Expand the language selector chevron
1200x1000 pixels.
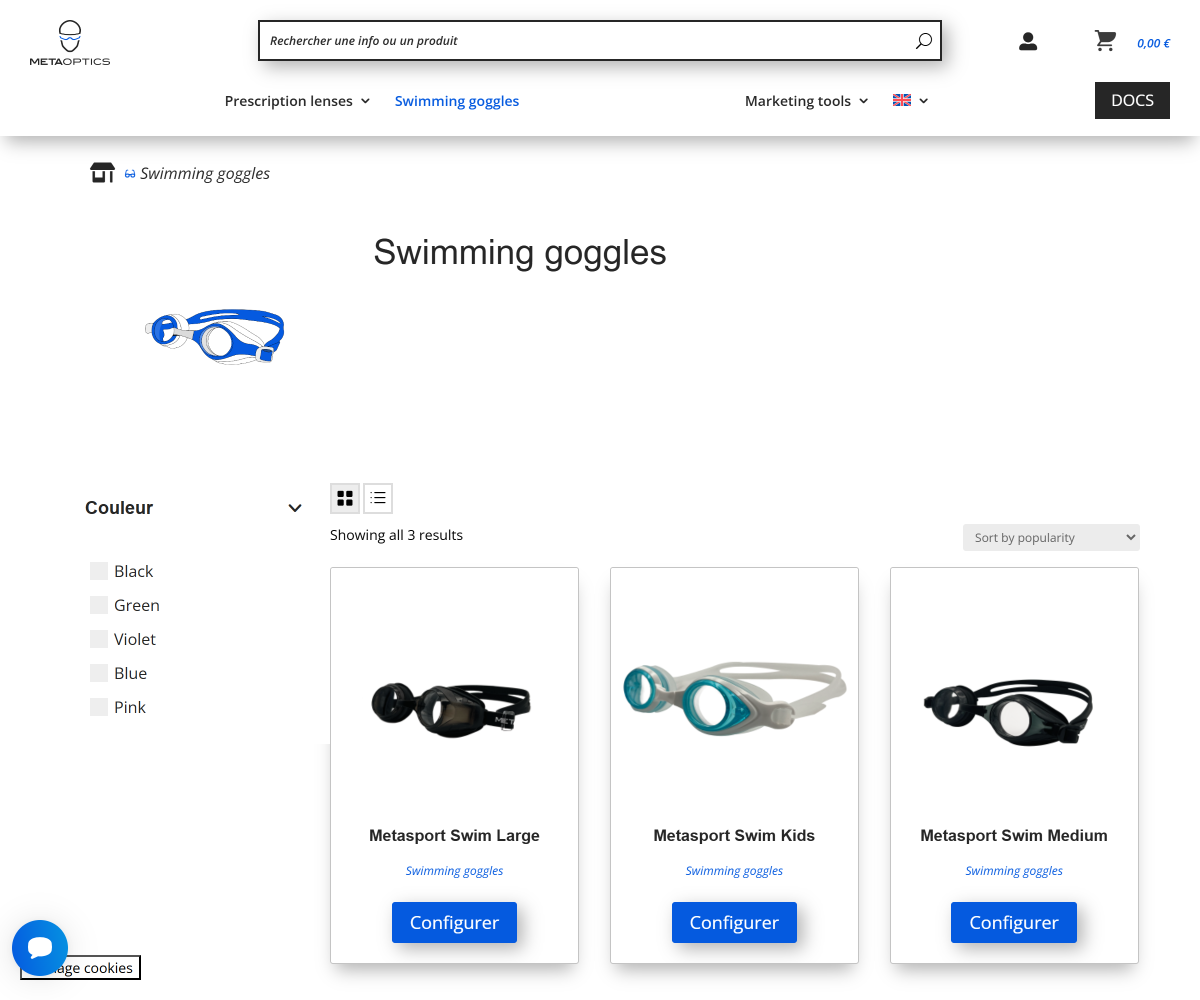click(x=924, y=101)
